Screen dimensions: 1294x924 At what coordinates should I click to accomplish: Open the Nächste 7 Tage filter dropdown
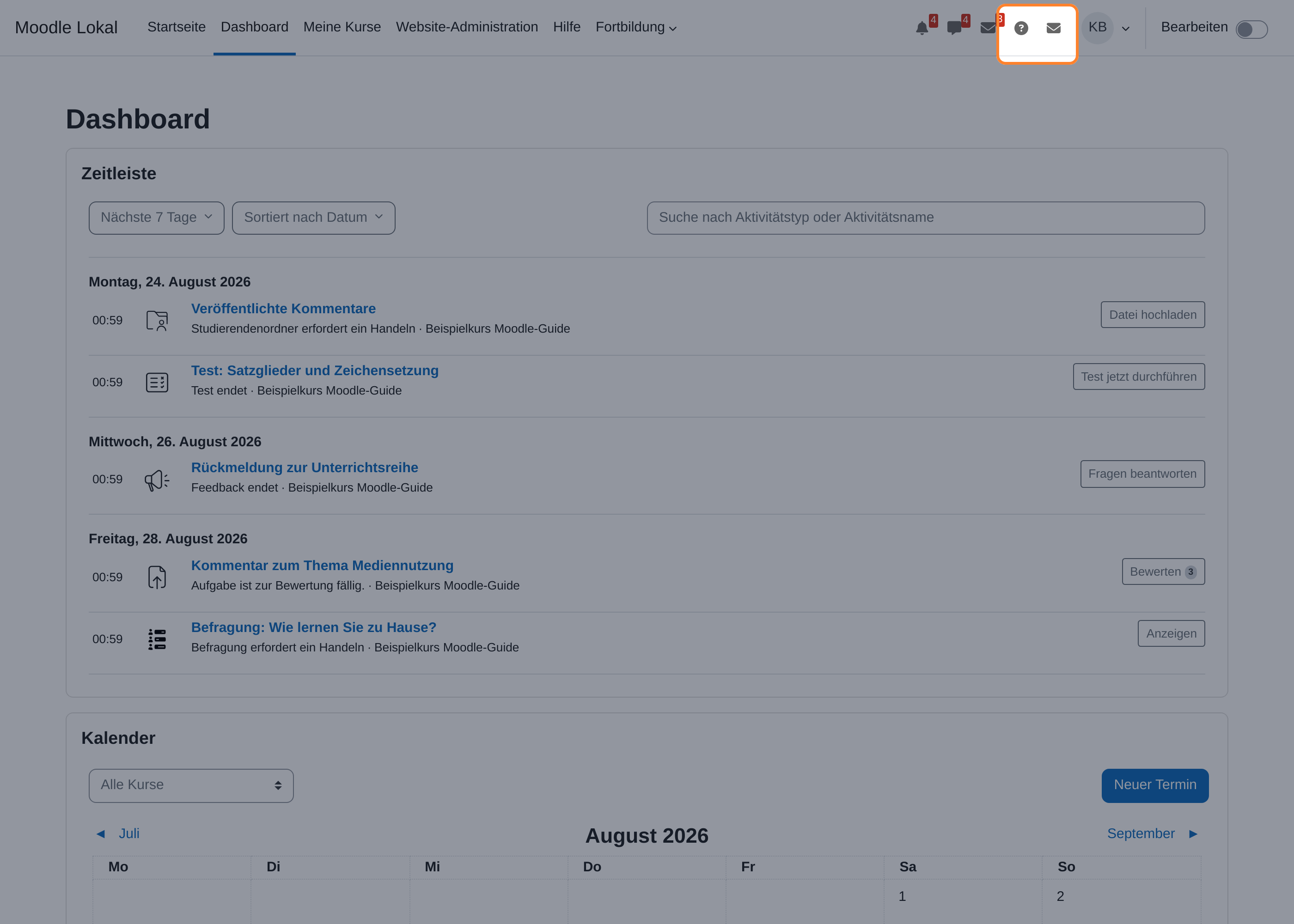(157, 218)
